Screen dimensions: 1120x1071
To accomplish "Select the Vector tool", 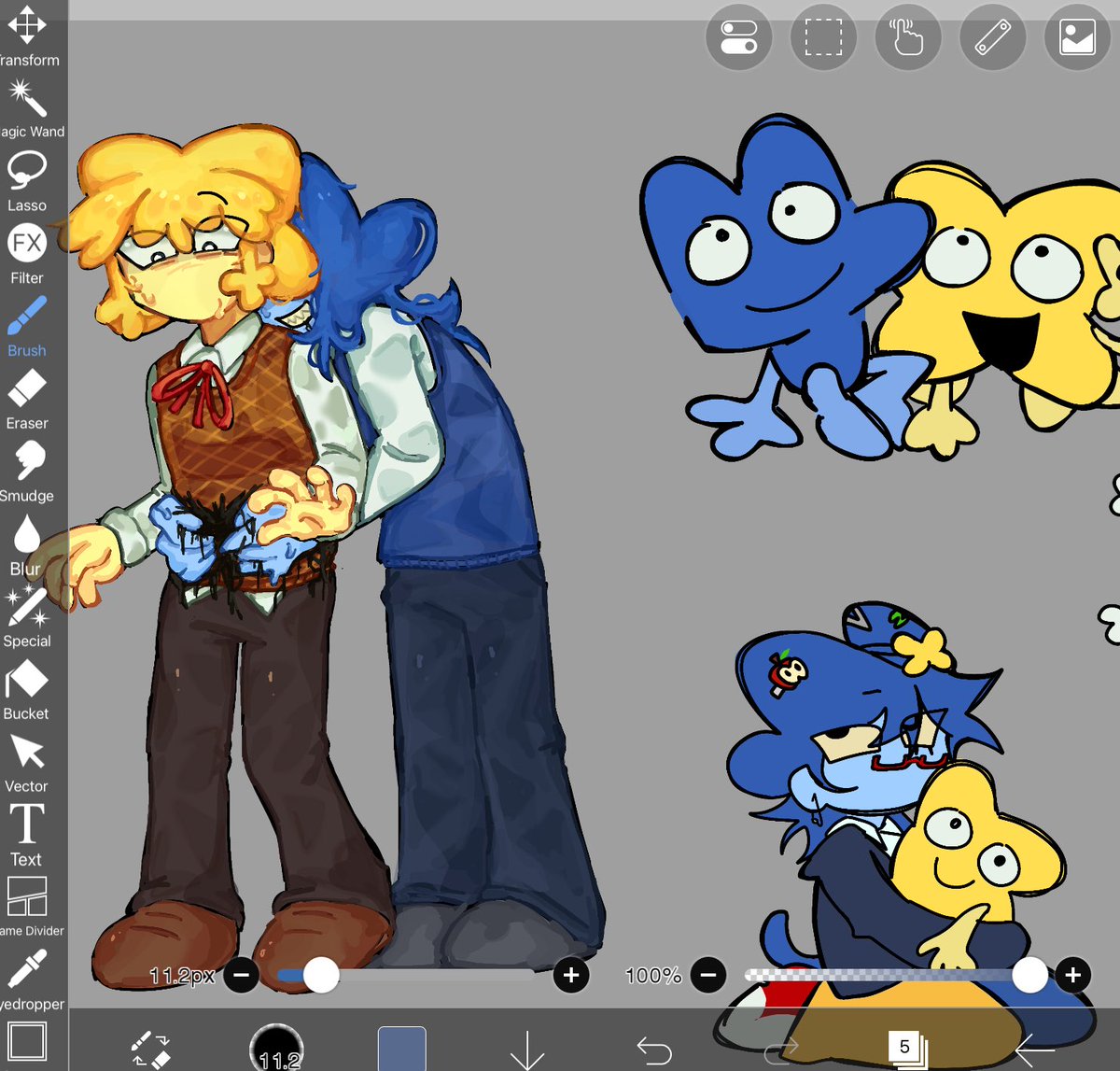I will 26,763.
